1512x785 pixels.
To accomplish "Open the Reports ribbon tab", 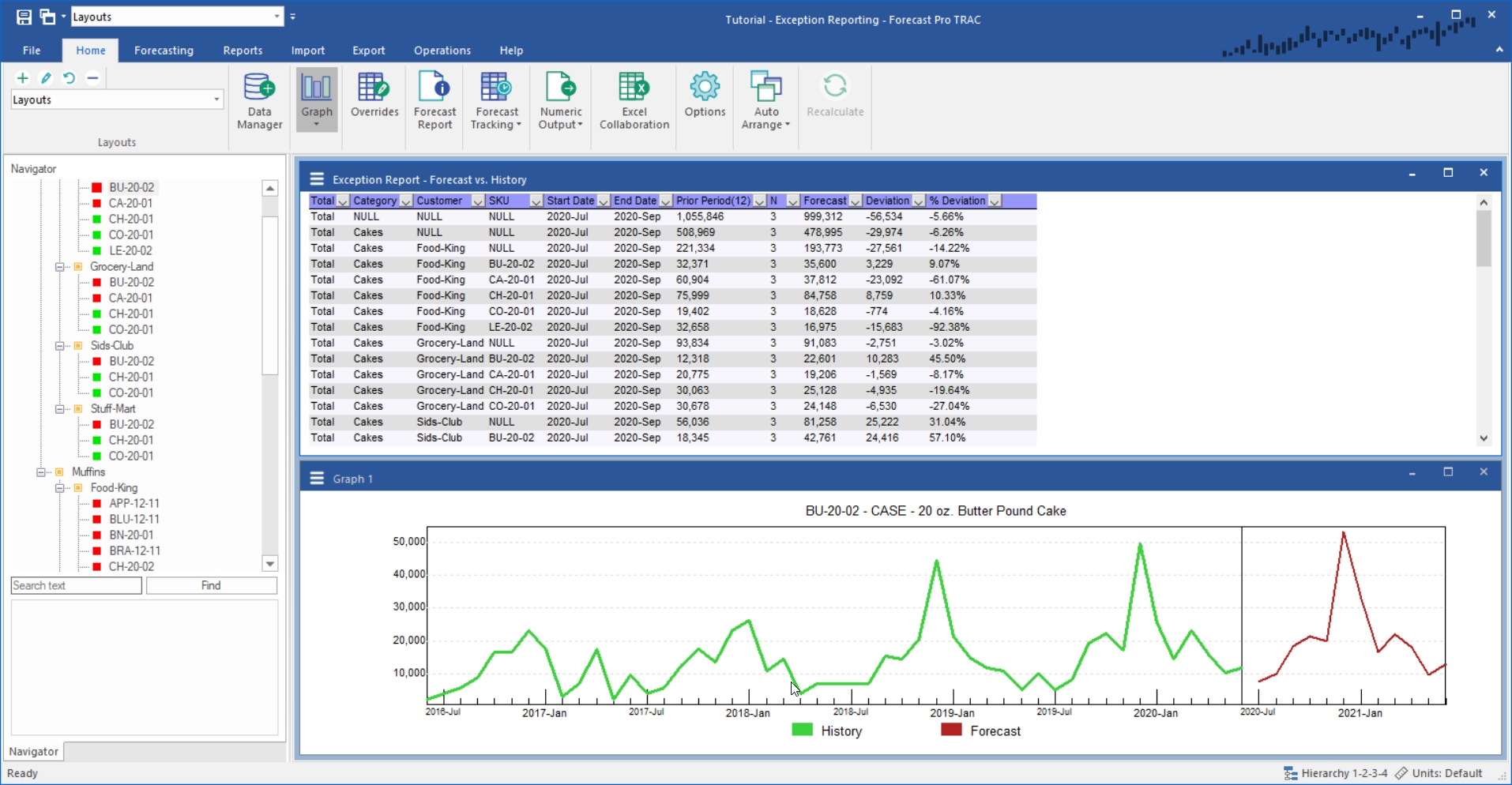I will point(243,51).
